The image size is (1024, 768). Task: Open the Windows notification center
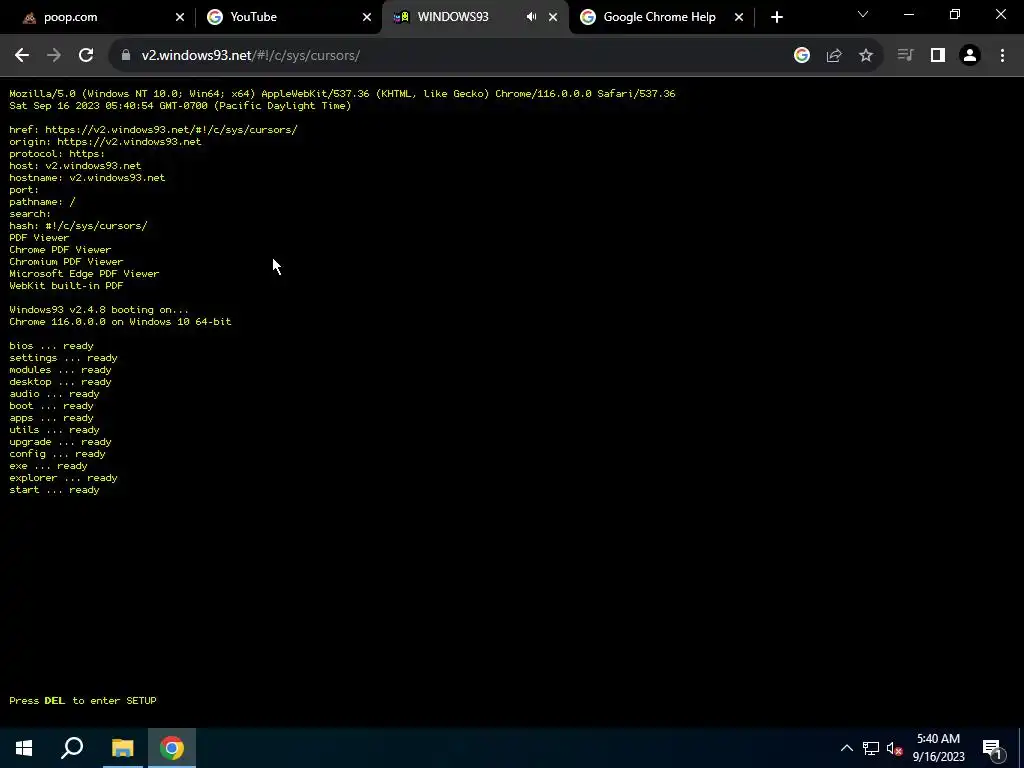click(992, 748)
